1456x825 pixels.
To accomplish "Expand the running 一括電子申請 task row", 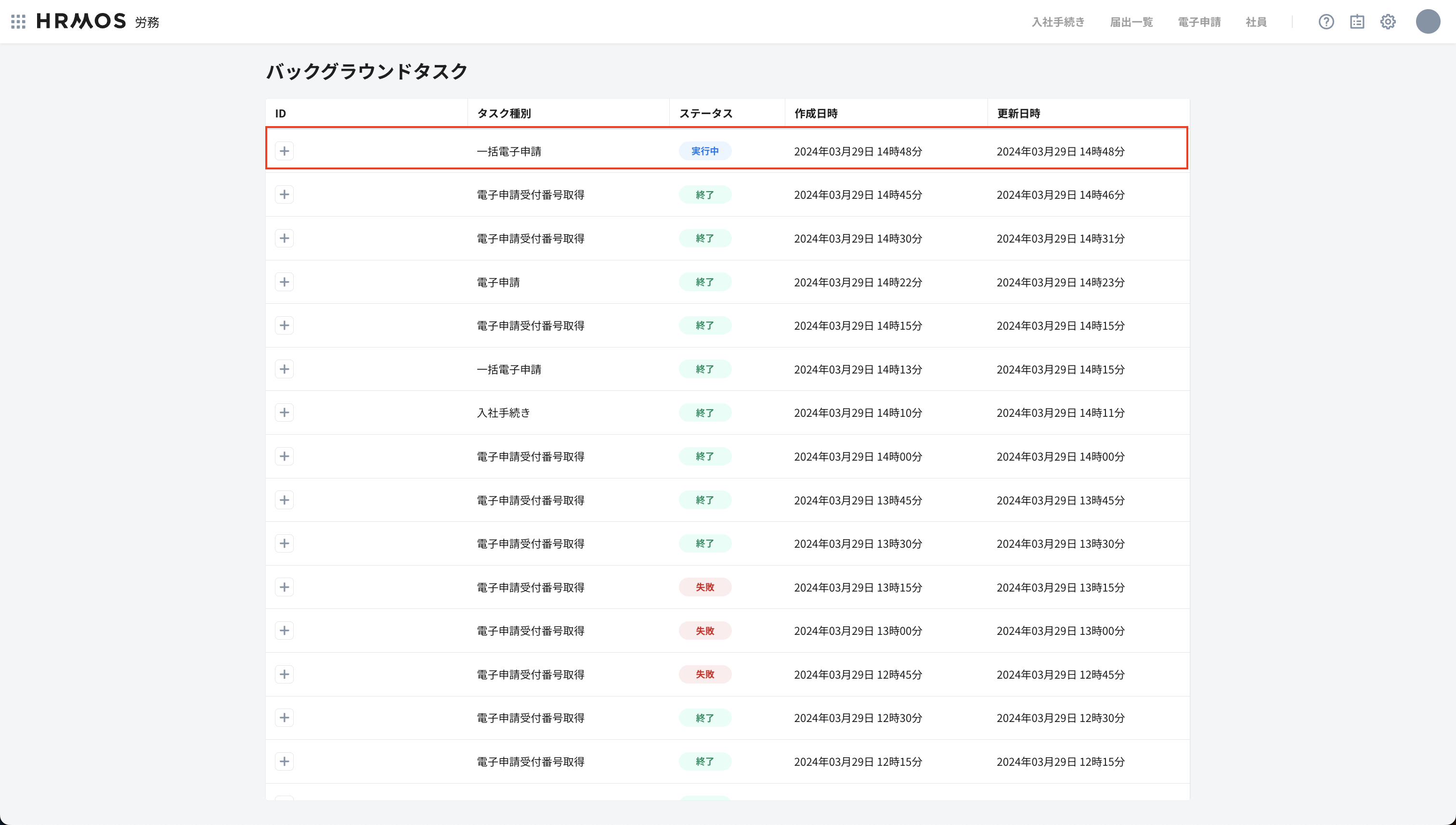I will [285, 151].
